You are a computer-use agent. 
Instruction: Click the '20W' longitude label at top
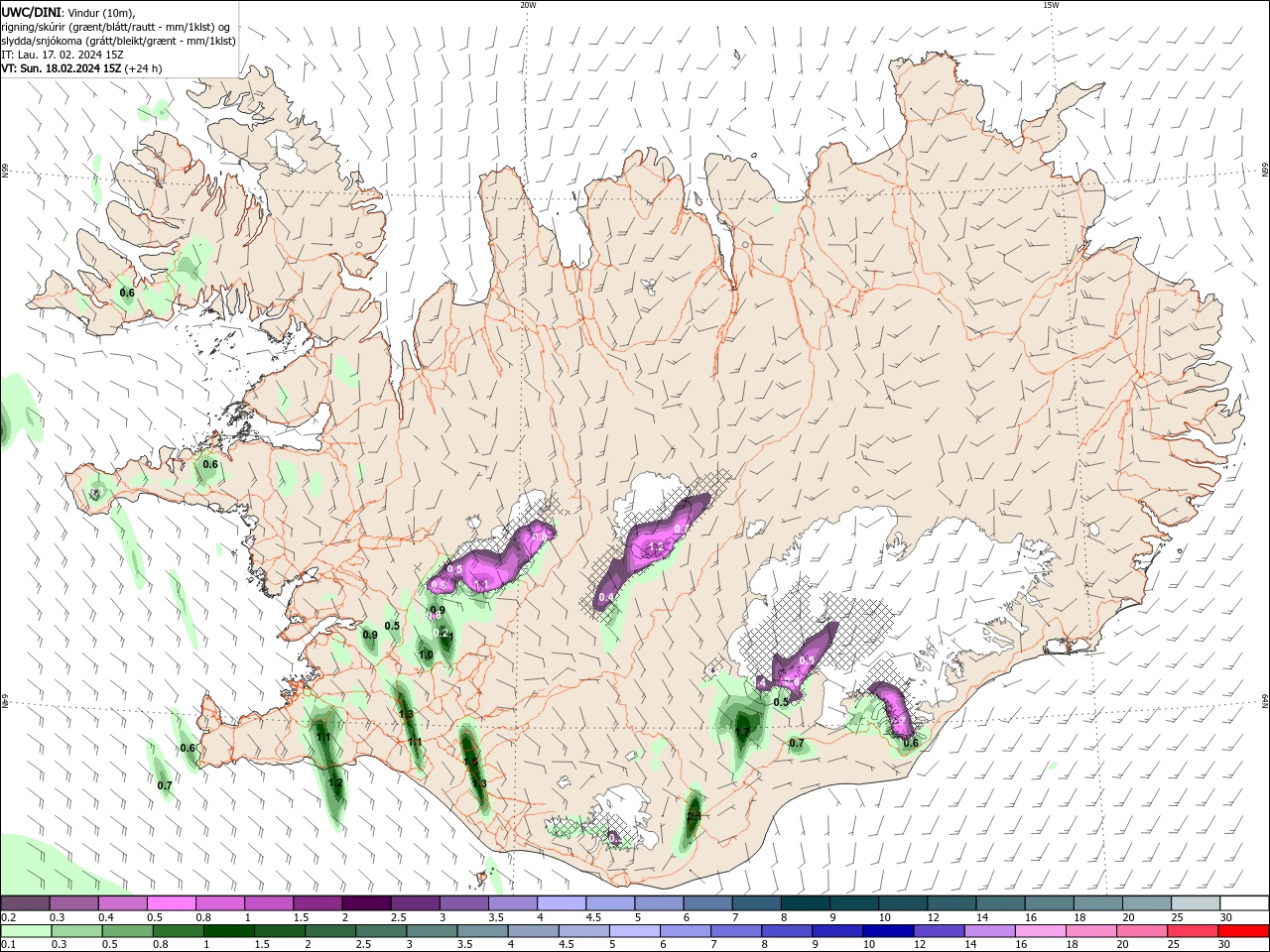(x=528, y=5)
